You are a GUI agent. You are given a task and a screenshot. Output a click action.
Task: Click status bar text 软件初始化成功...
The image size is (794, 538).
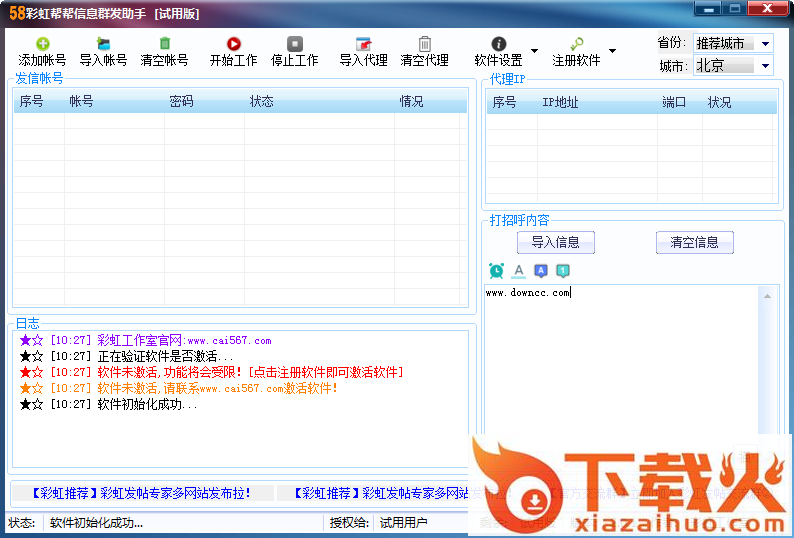[96, 523]
